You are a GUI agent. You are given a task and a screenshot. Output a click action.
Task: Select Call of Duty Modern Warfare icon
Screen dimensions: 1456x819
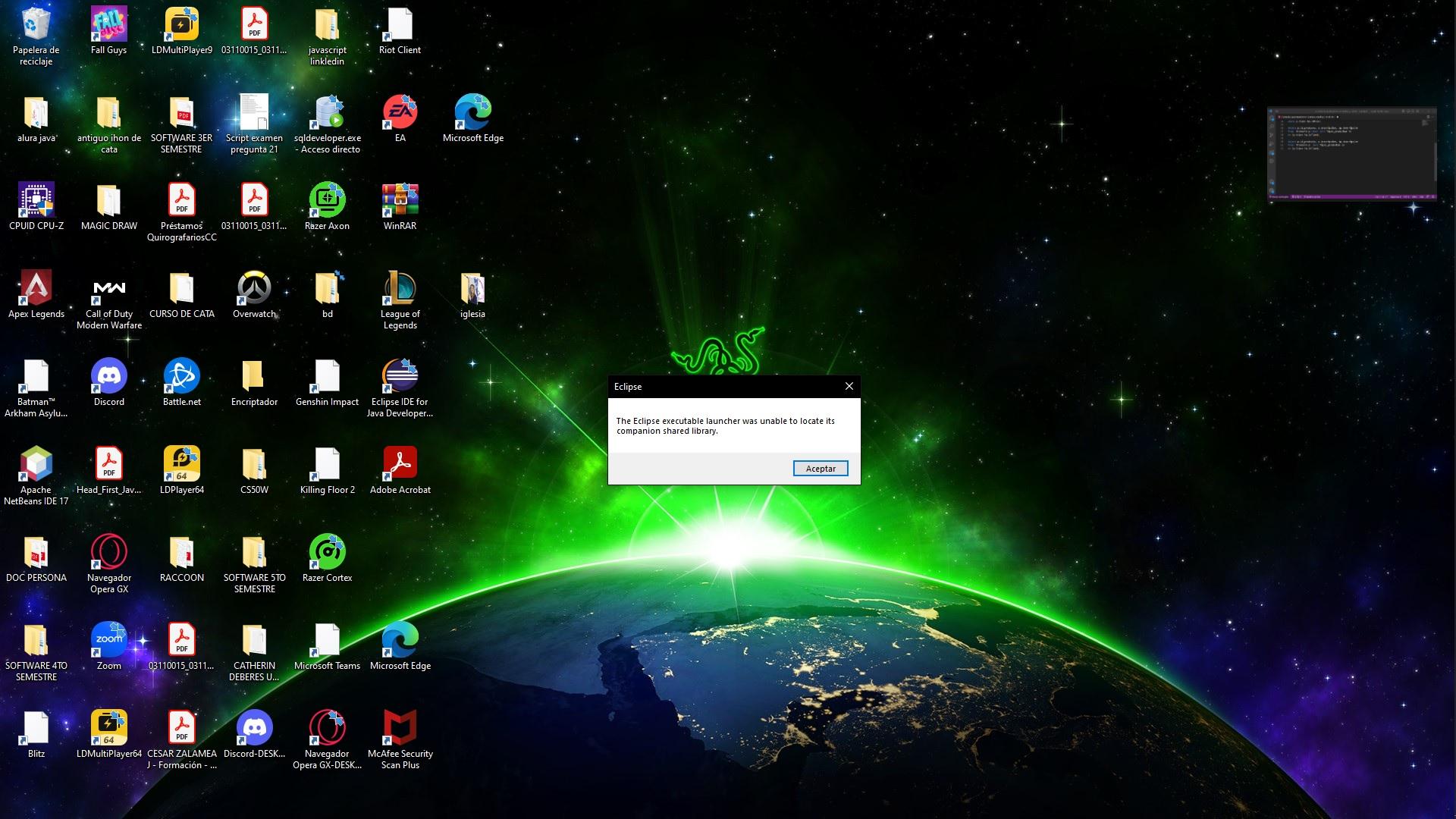108,299
